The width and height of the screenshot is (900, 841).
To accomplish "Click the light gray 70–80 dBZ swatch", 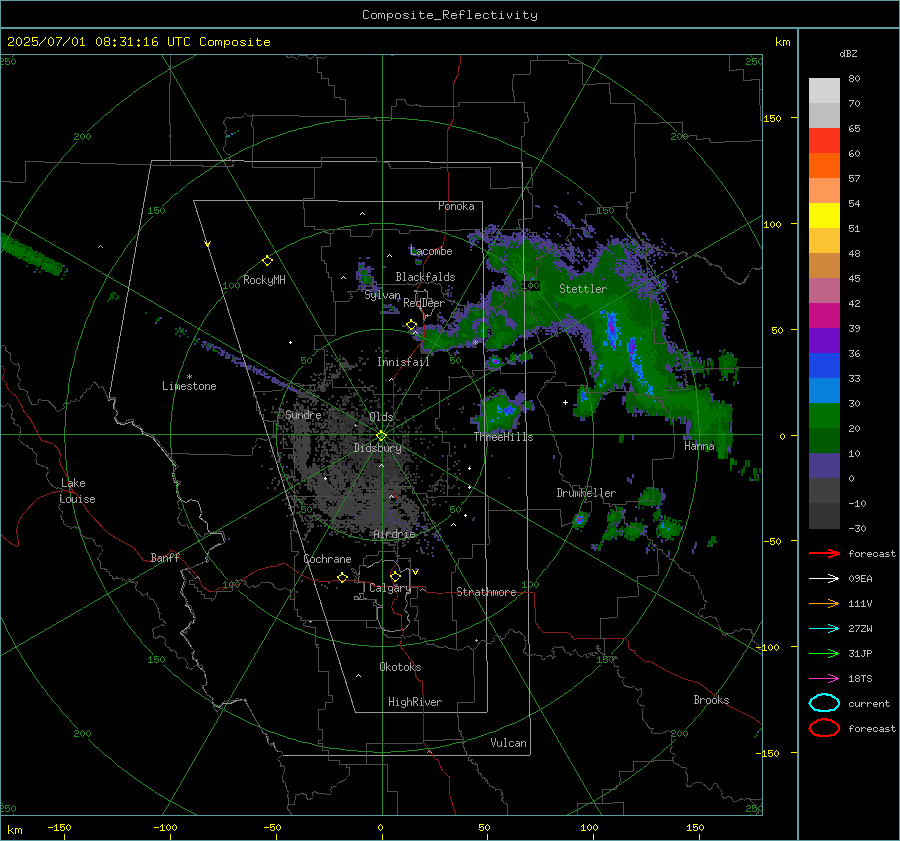I will 824,91.
